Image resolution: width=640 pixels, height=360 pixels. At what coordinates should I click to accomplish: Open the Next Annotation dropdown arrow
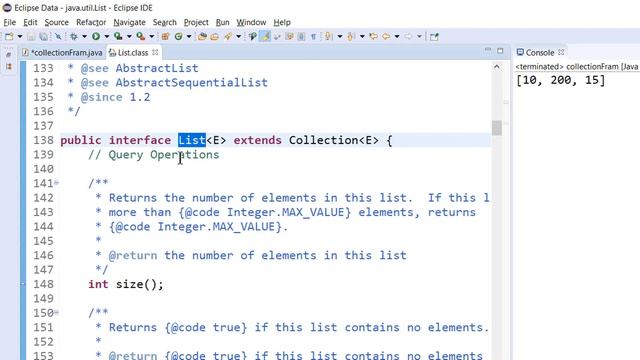[340, 36]
